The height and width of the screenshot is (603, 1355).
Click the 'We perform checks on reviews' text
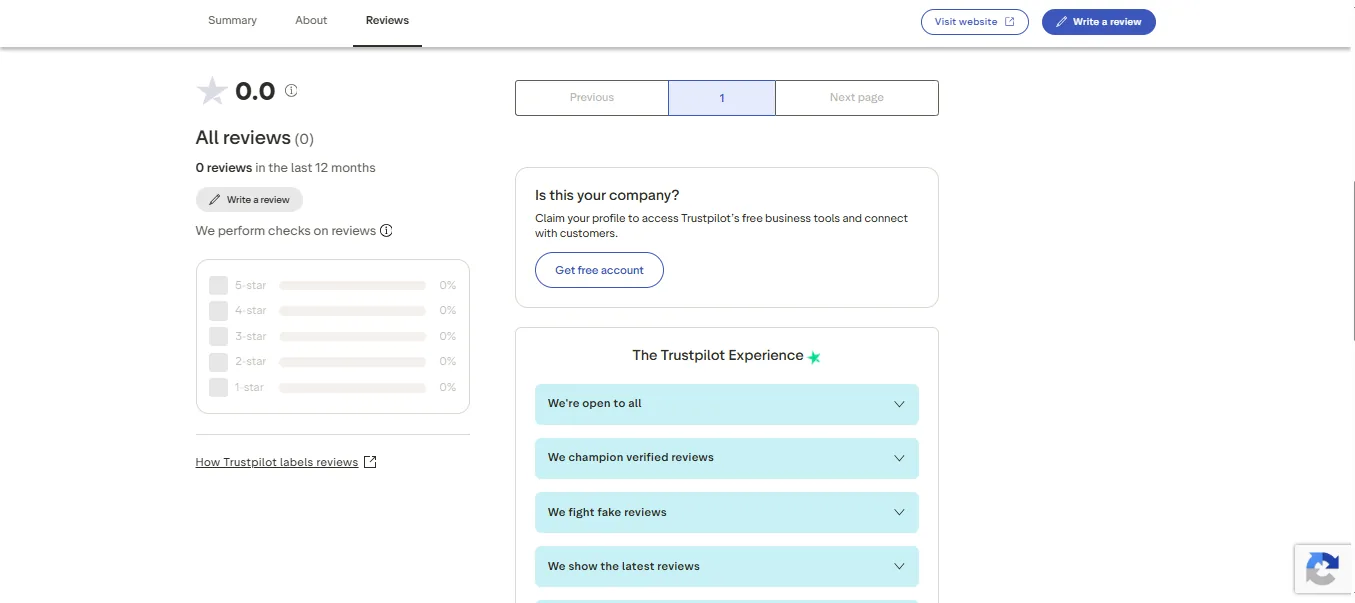click(x=286, y=231)
